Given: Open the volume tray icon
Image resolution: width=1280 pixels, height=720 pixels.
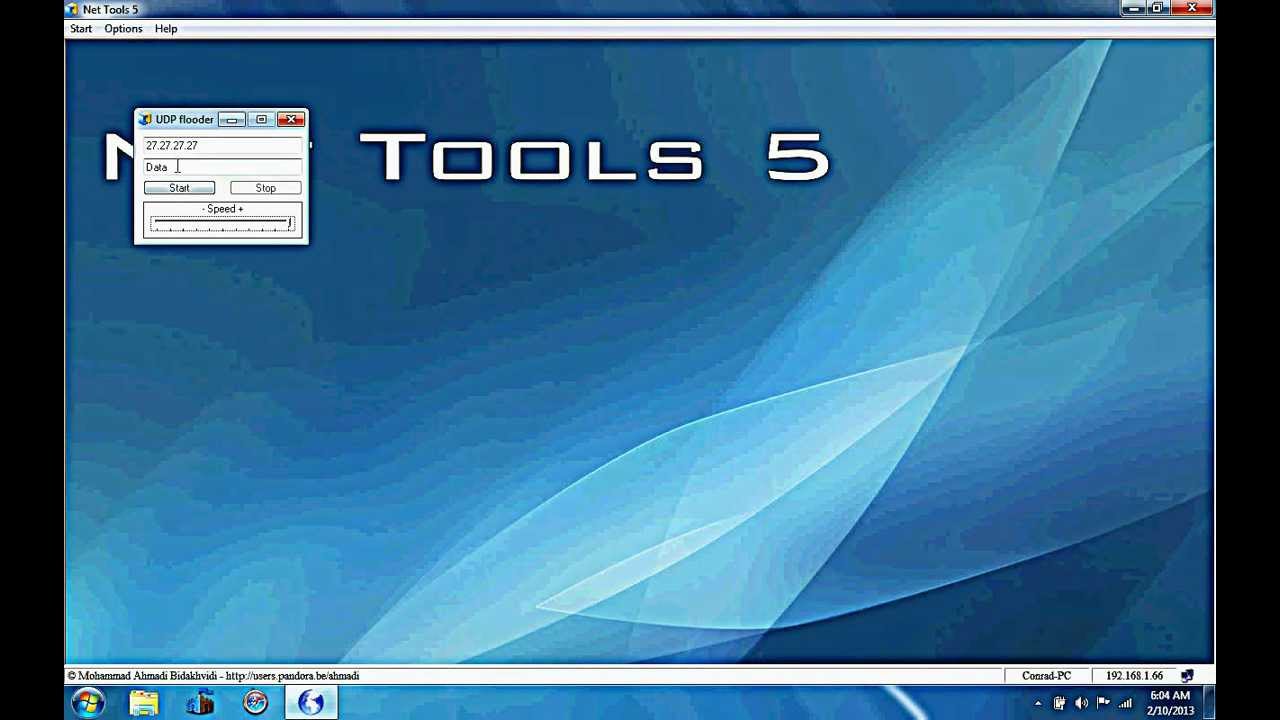Looking at the screenshot, I should tap(1081, 704).
